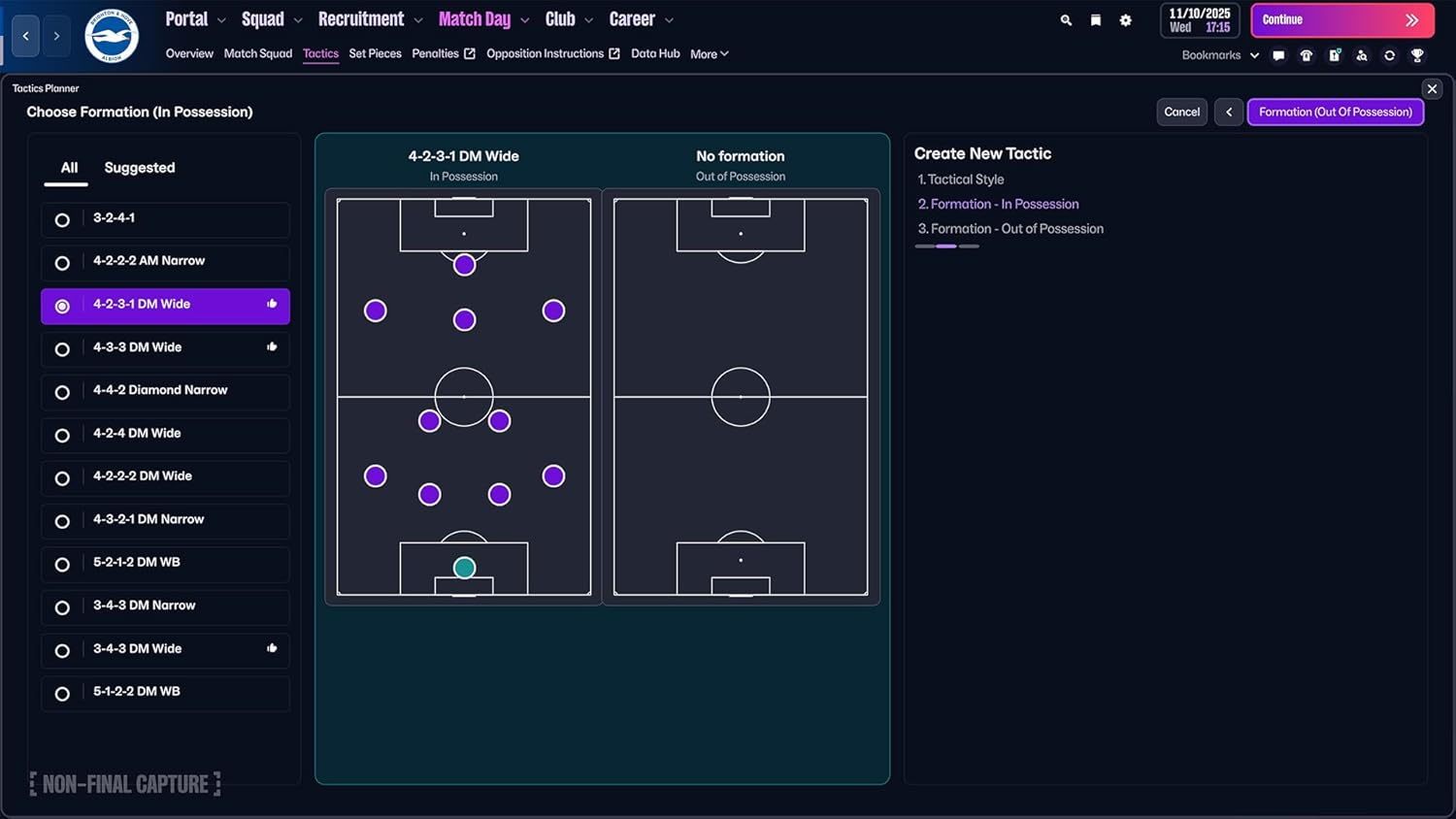
Task: Open the search magnifier icon
Action: (x=1065, y=19)
